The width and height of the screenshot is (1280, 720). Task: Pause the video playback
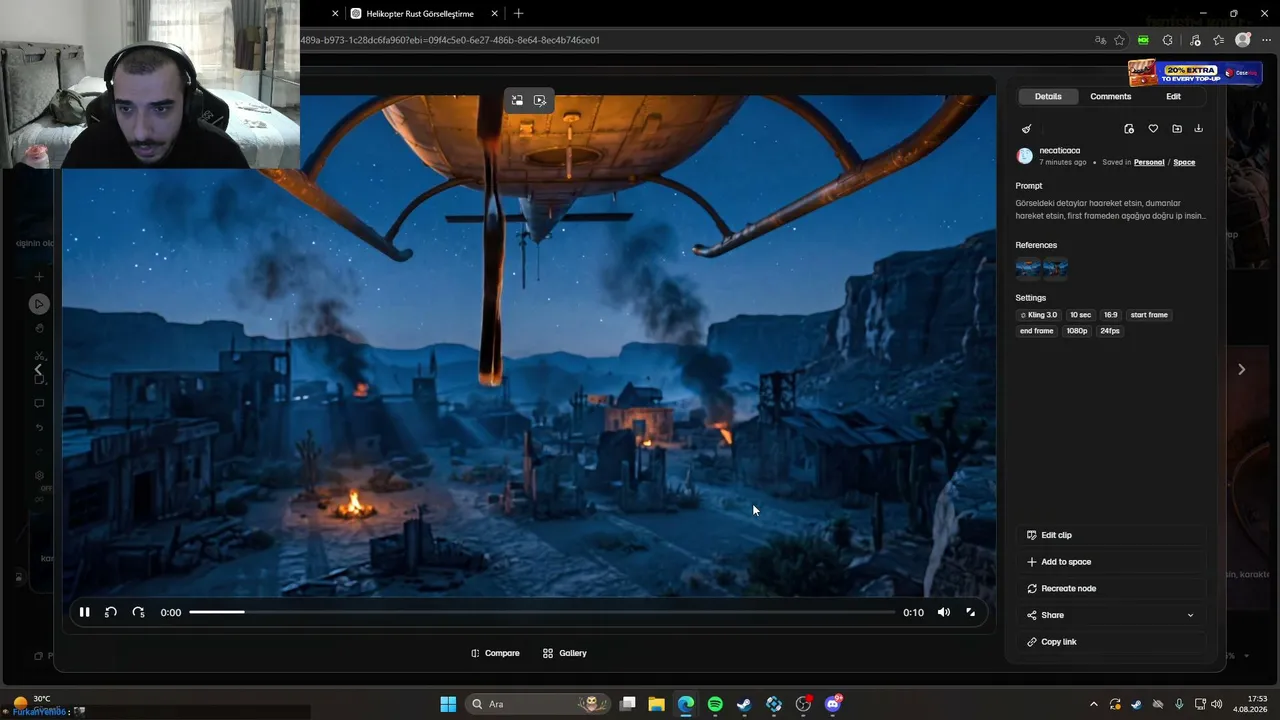[x=85, y=612]
